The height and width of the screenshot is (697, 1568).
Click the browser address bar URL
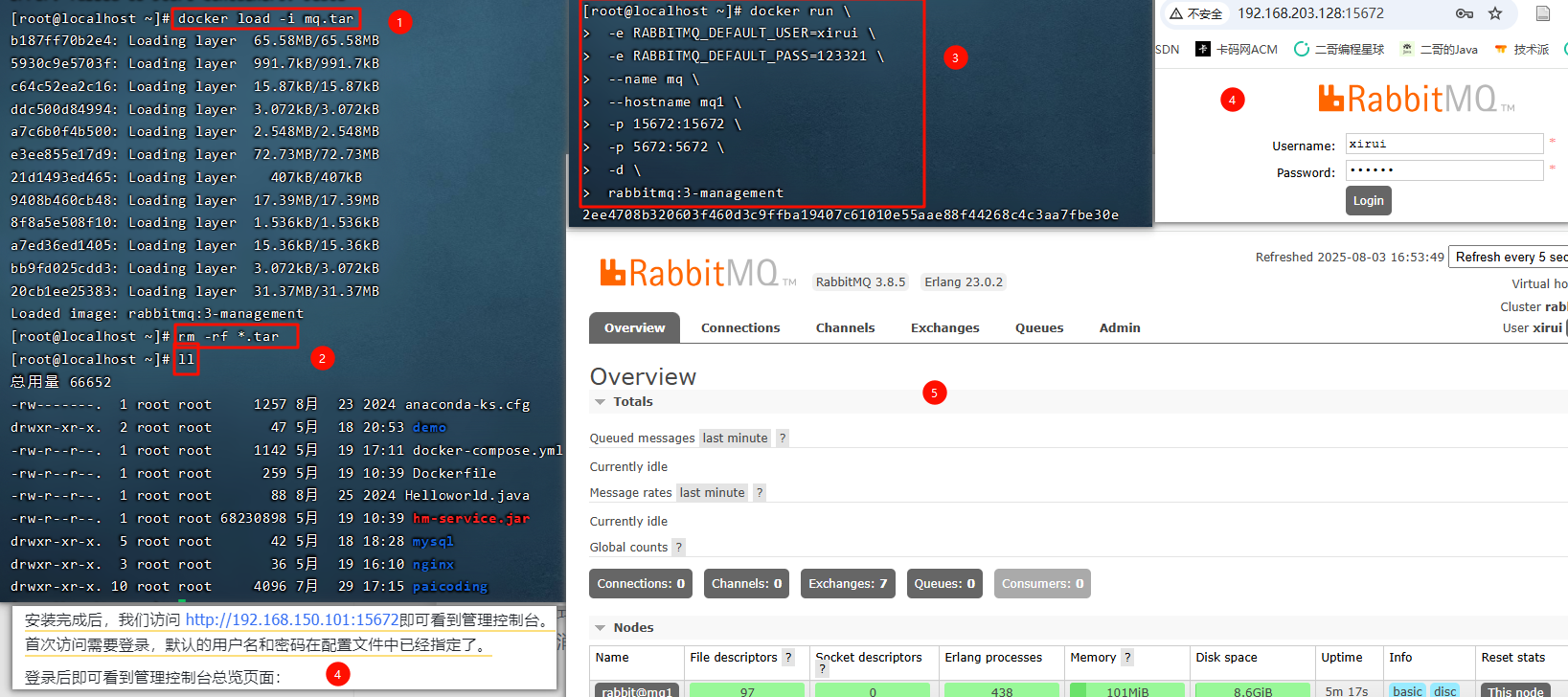(x=1310, y=13)
